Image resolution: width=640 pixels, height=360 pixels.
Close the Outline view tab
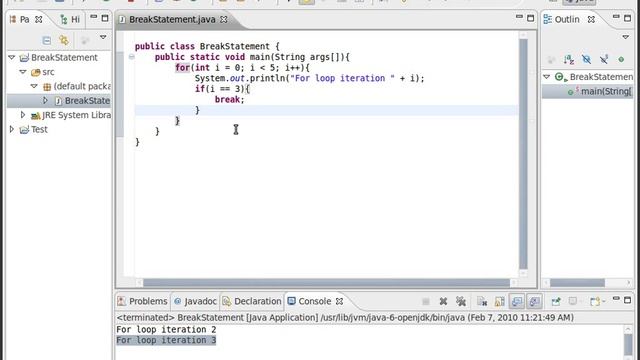[x=591, y=19]
